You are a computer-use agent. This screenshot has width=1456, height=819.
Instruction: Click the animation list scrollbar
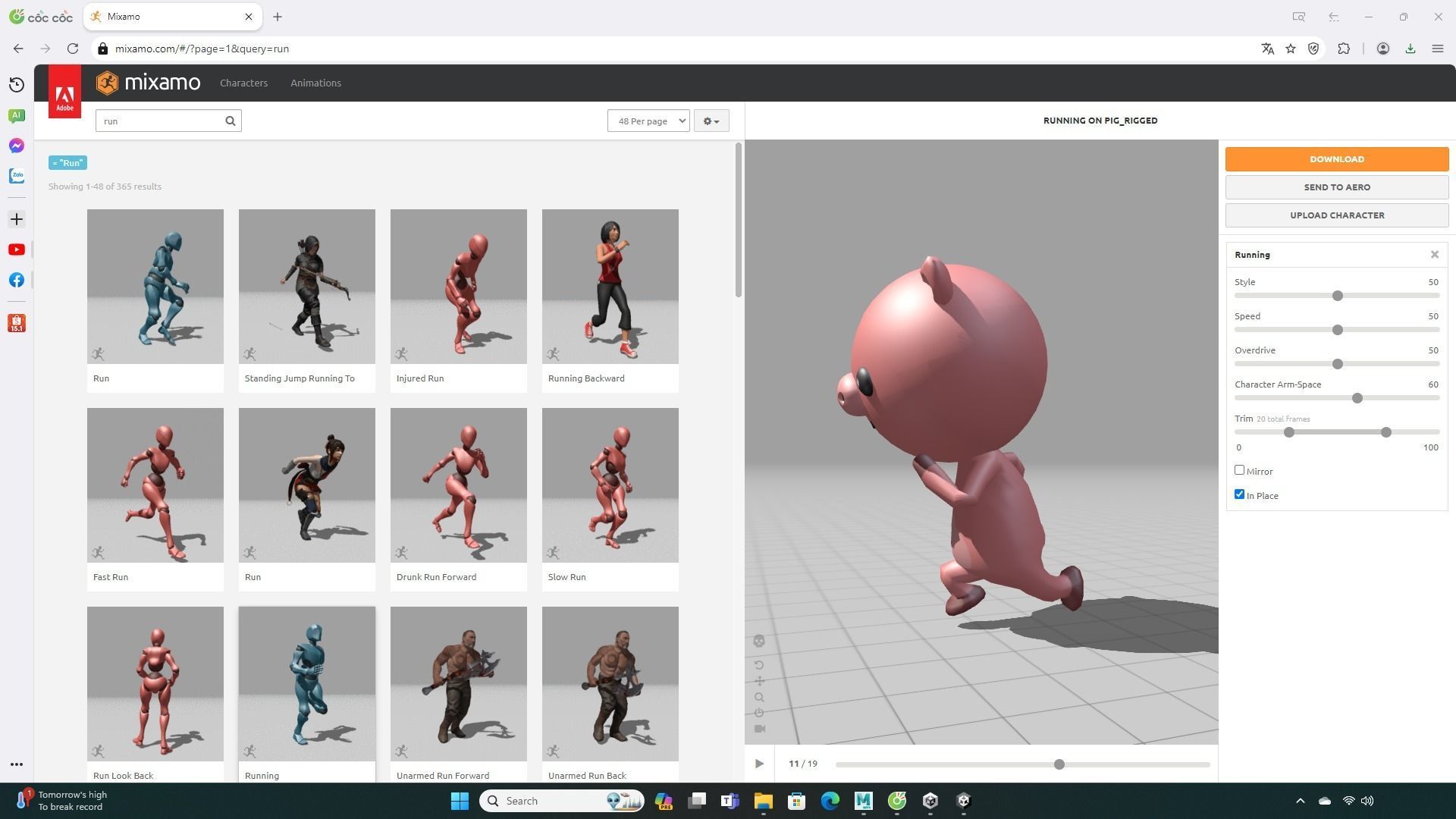click(x=739, y=220)
